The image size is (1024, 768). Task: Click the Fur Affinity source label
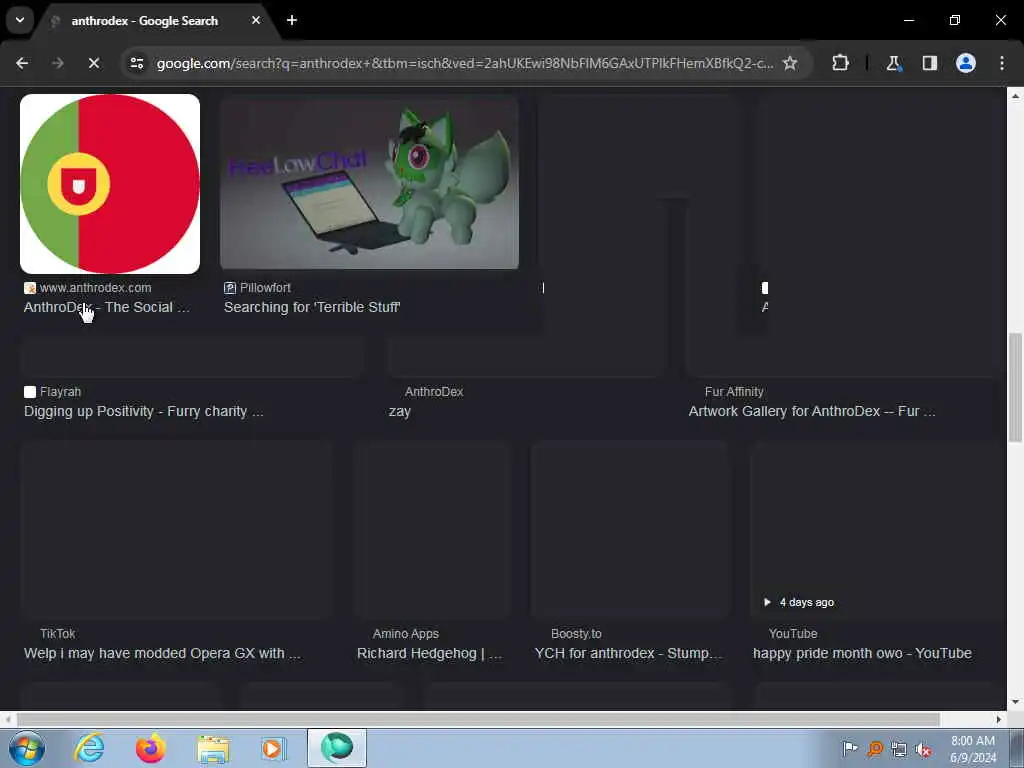[x=734, y=392]
